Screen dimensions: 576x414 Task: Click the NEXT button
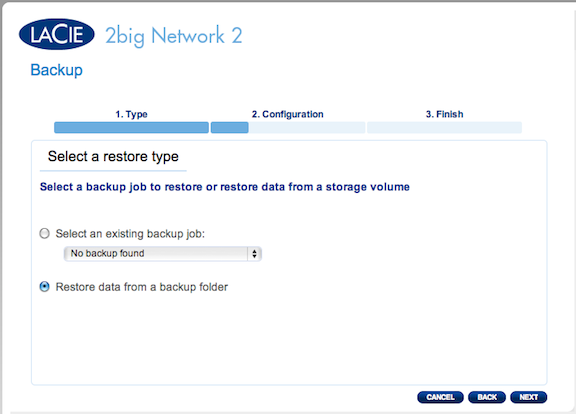pos(529,397)
